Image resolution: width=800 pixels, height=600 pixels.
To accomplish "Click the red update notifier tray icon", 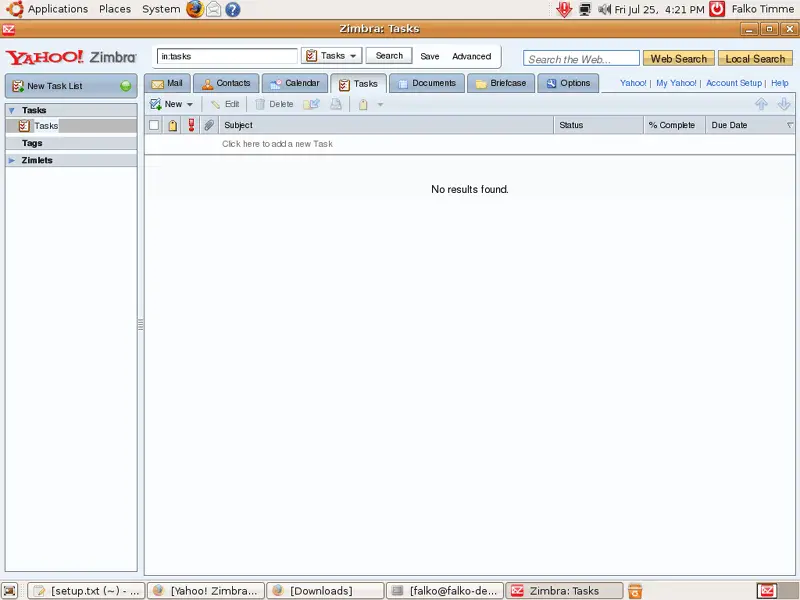I will tap(564, 9).
